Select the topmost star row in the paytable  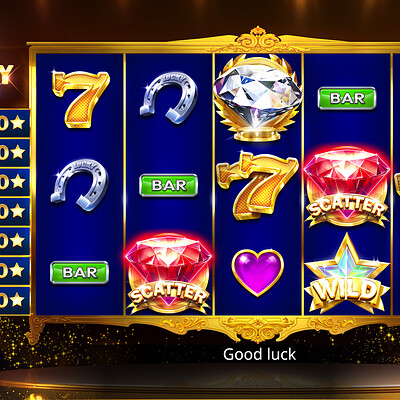click(x=15, y=123)
